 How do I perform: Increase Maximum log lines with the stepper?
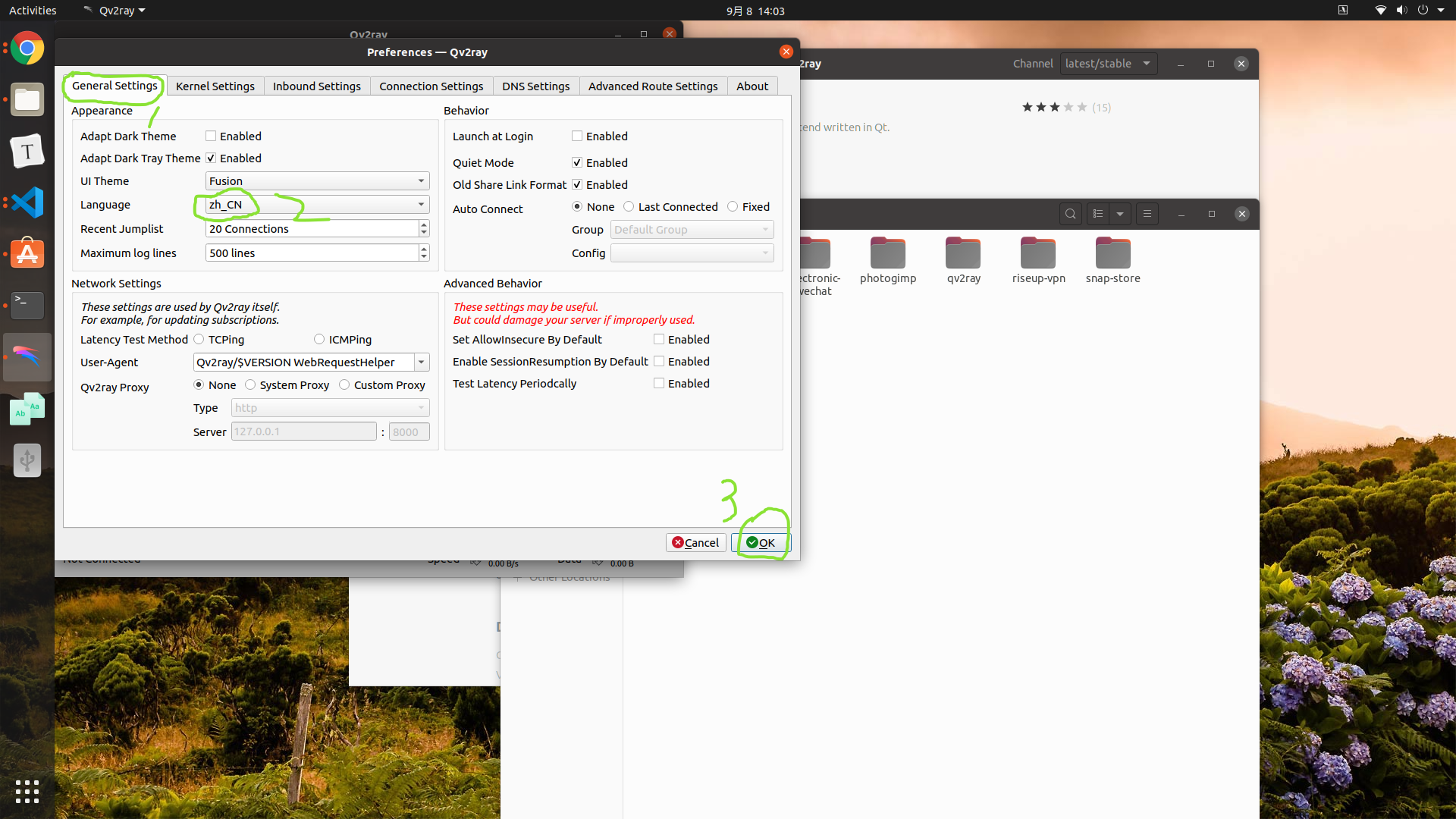point(423,249)
